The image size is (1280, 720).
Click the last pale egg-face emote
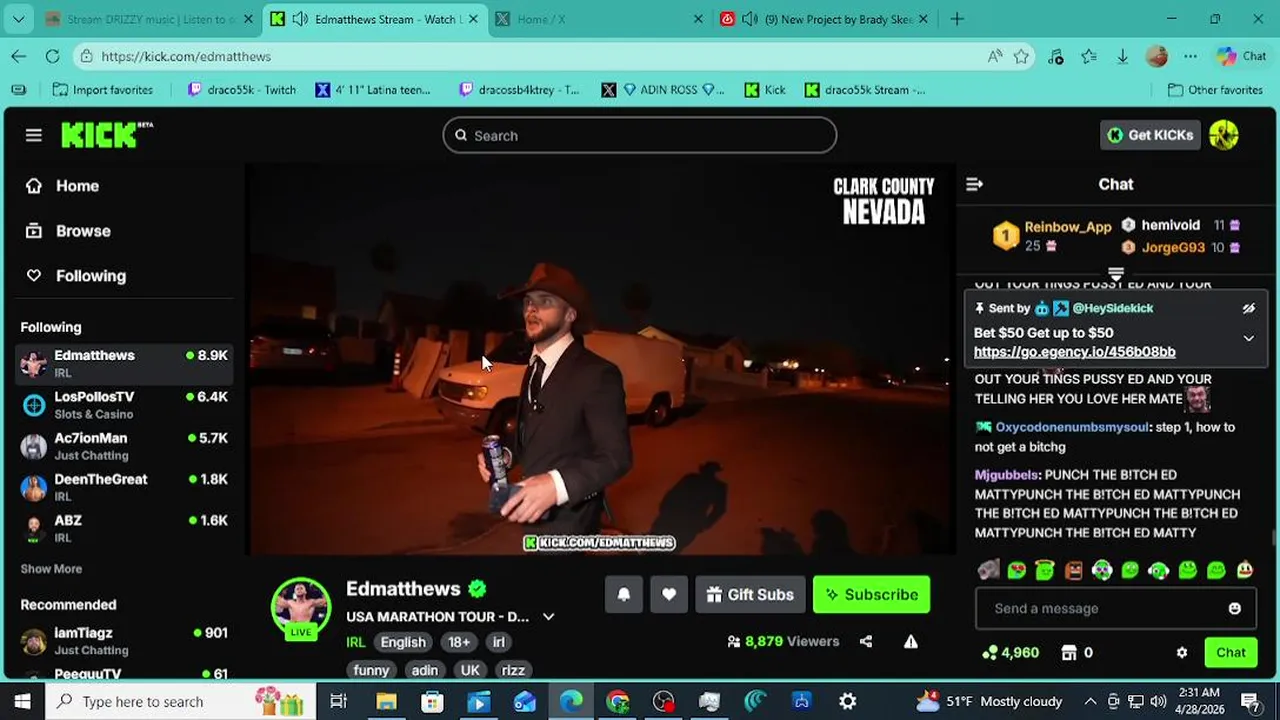pyautogui.click(x=1245, y=570)
